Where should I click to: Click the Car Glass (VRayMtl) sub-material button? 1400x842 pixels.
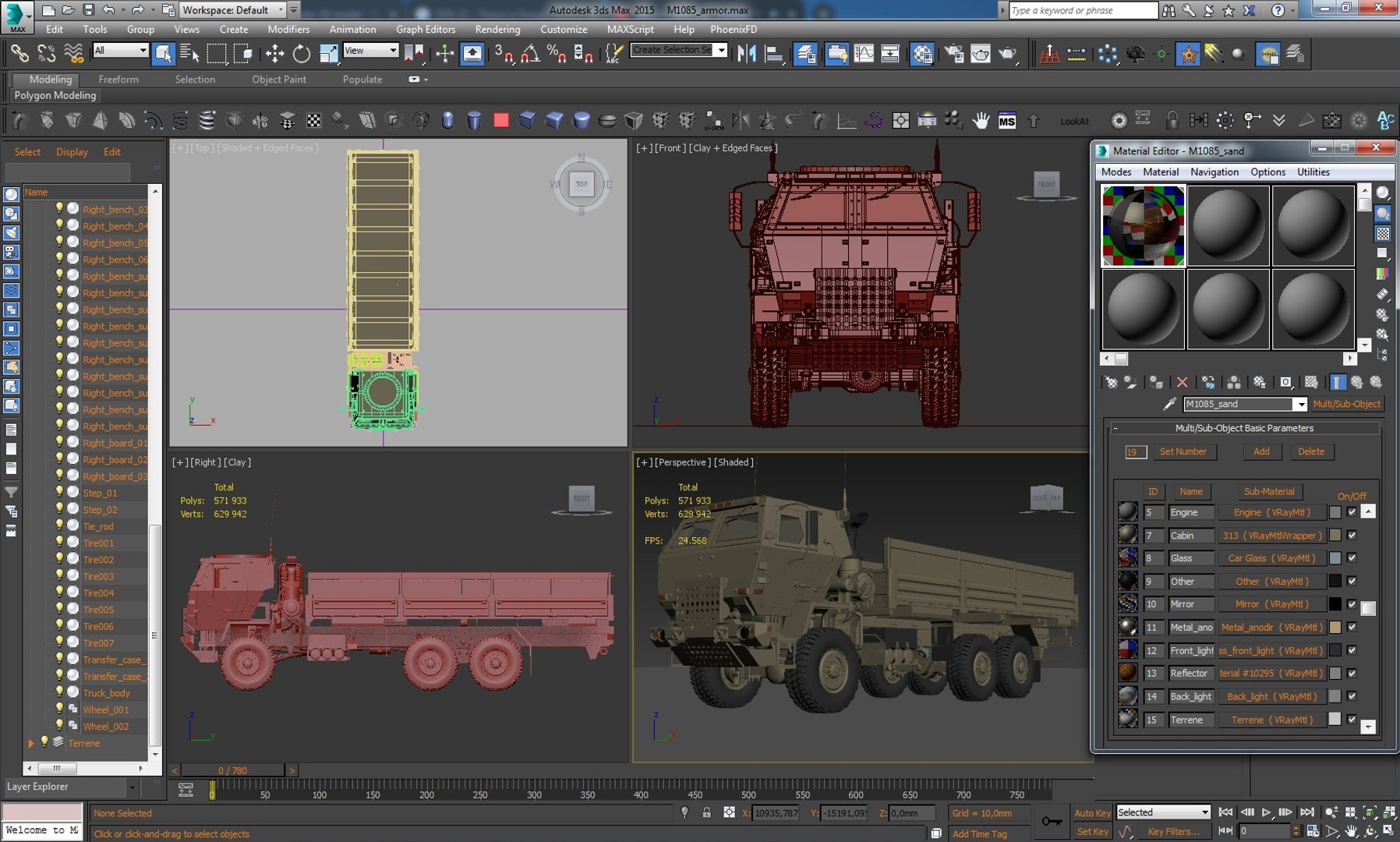coord(1271,558)
